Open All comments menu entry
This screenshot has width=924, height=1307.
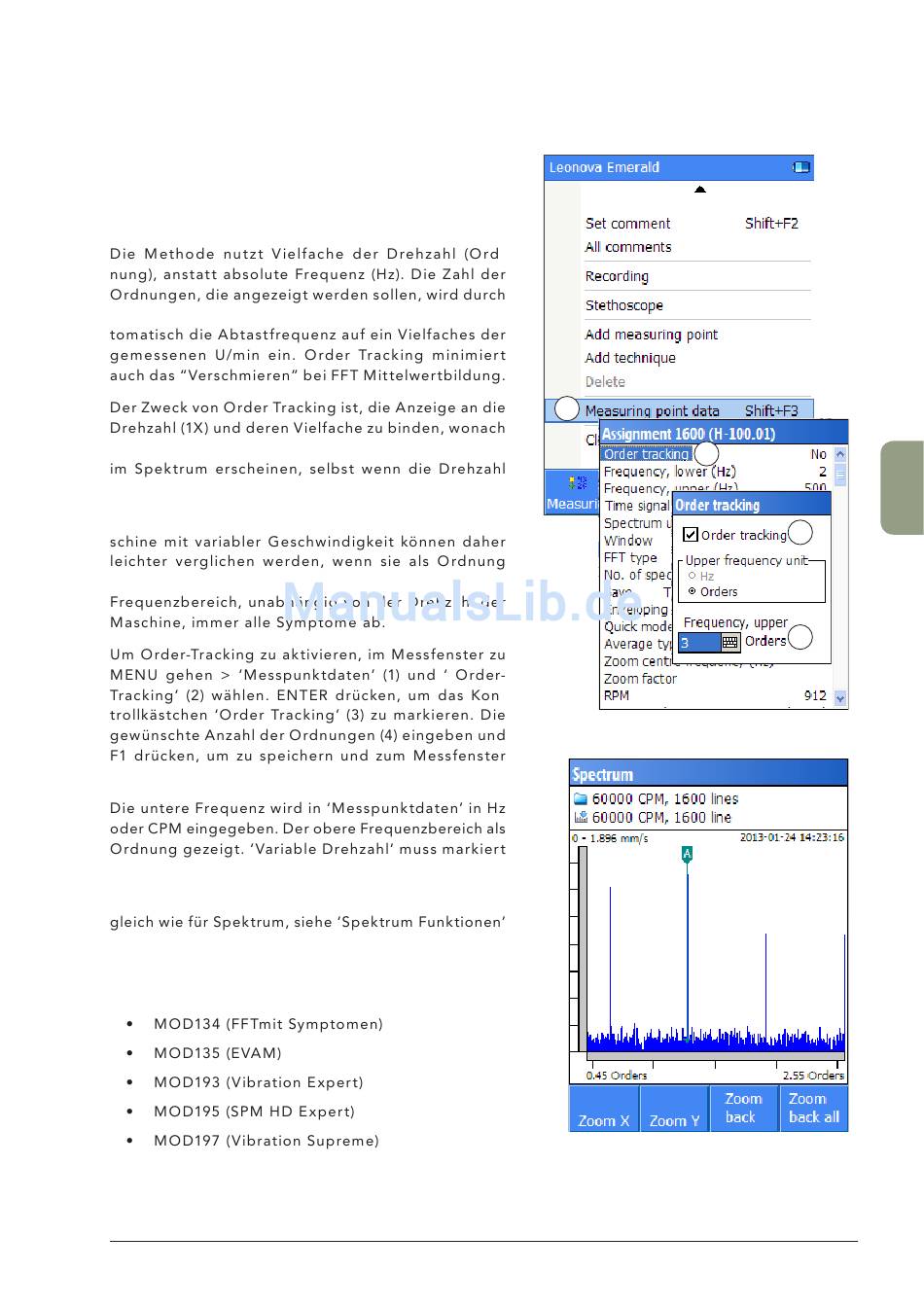coord(628,247)
